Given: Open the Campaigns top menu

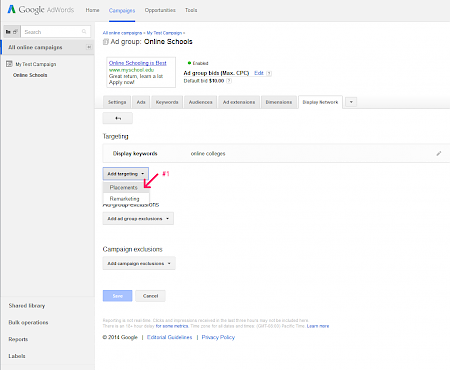Looking at the screenshot, I should coord(122,11).
